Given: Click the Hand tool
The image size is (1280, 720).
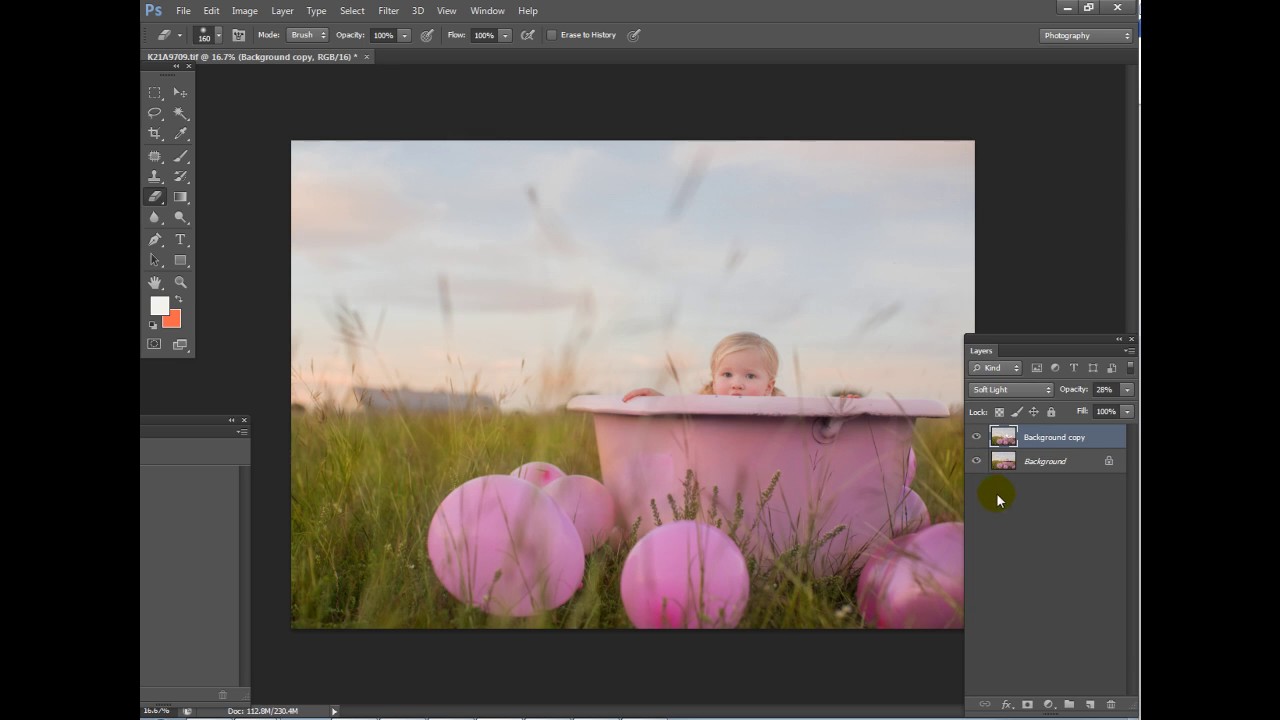Looking at the screenshot, I should click(155, 283).
